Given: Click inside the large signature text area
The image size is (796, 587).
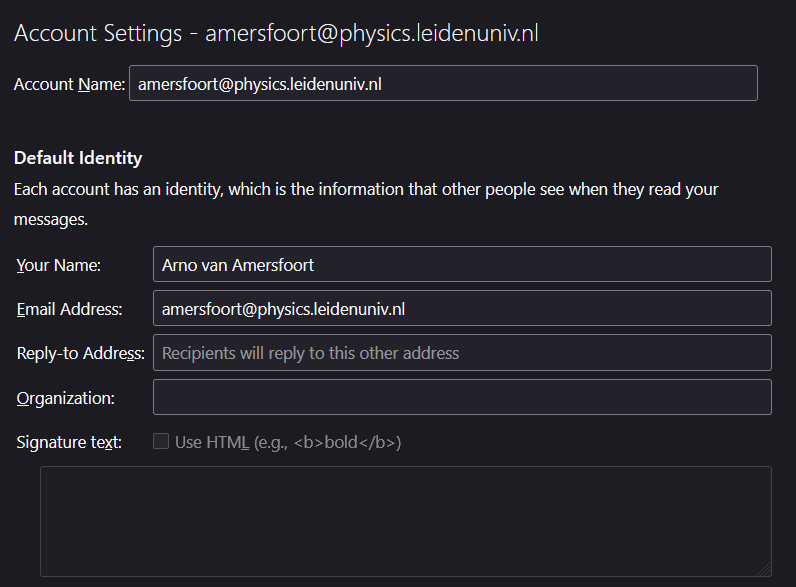Looking at the screenshot, I should [405, 521].
